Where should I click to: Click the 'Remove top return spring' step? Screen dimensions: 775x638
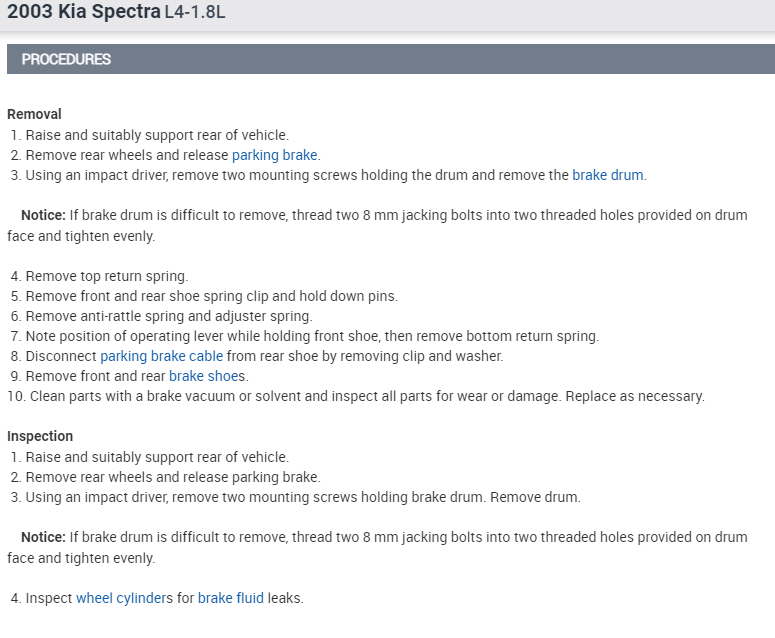point(106,276)
